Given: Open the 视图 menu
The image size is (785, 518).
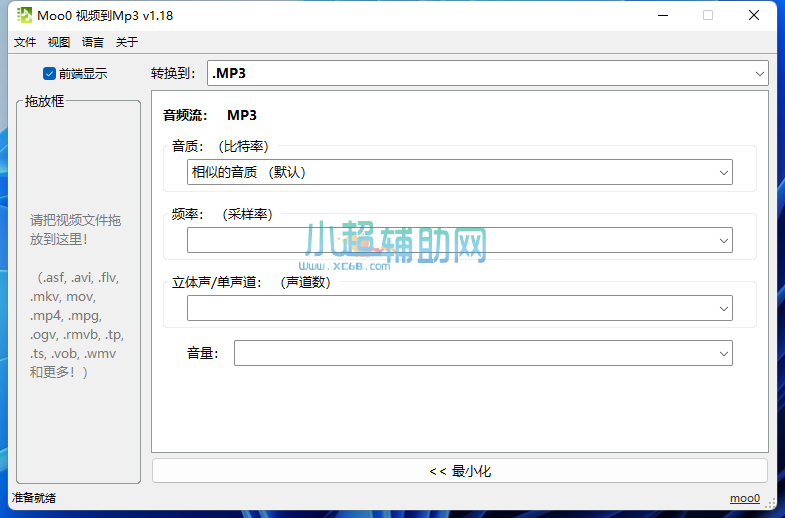Looking at the screenshot, I should click(59, 42).
